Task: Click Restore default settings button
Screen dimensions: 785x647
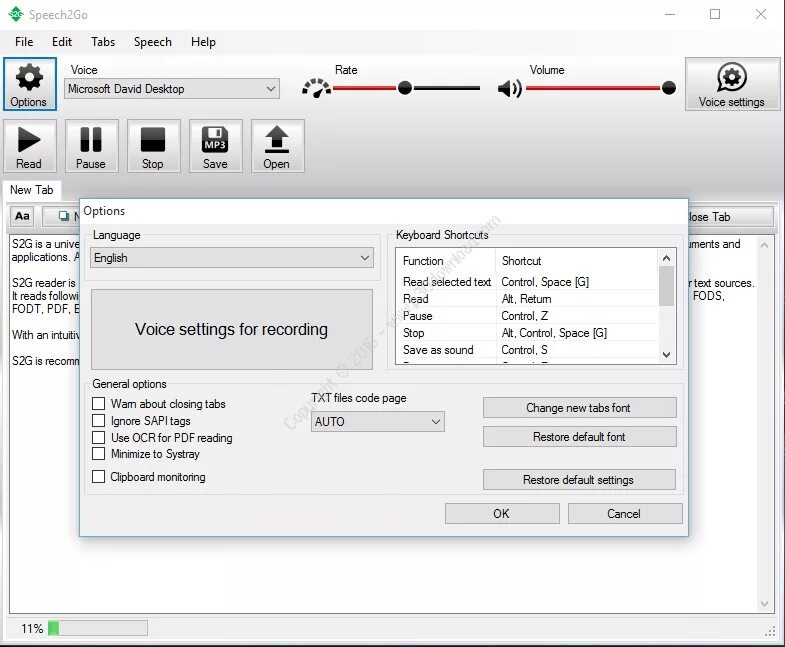Action: pyautogui.click(x=579, y=480)
